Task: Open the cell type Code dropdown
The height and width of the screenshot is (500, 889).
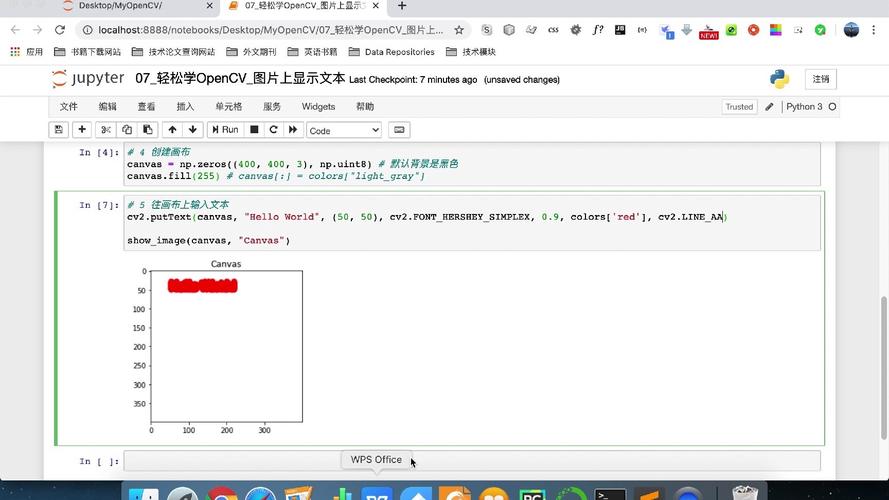Action: tap(344, 130)
